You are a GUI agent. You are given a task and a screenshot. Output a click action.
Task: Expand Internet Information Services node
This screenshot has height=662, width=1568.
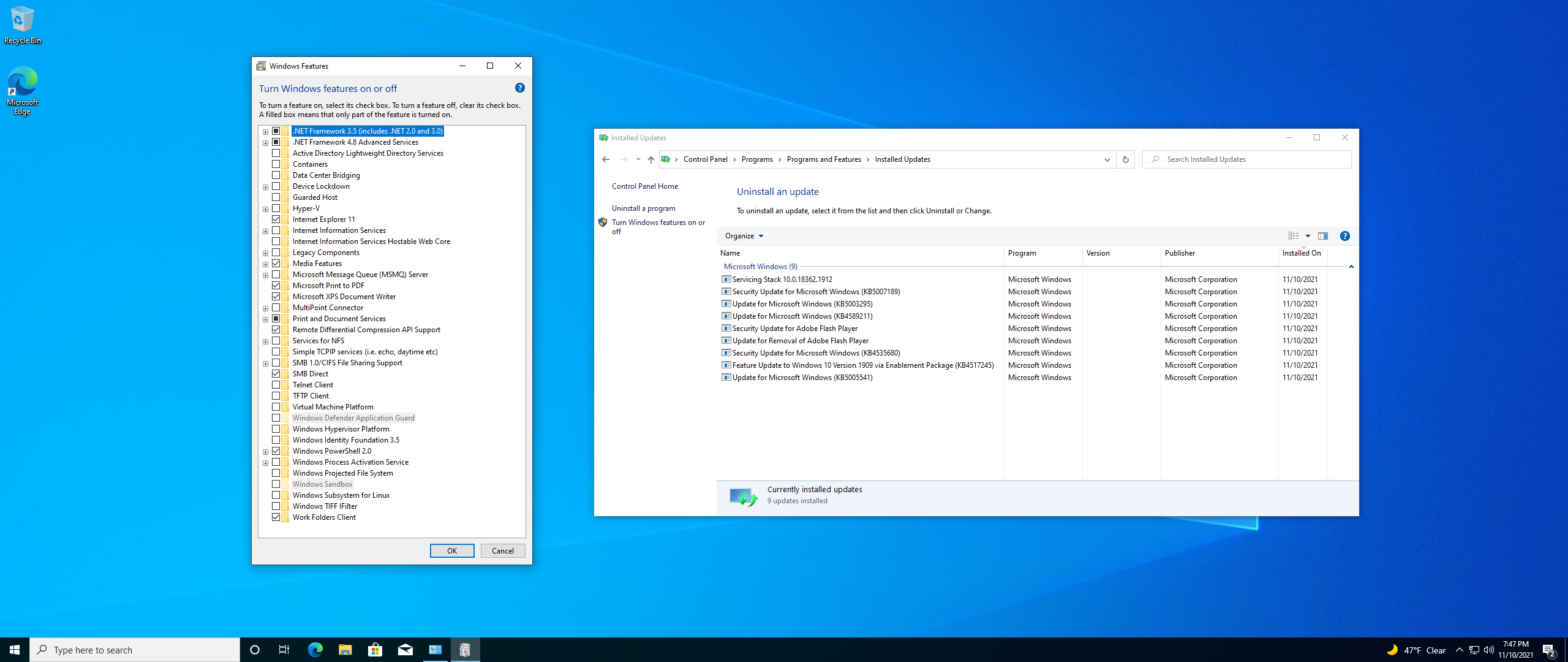click(265, 231)
